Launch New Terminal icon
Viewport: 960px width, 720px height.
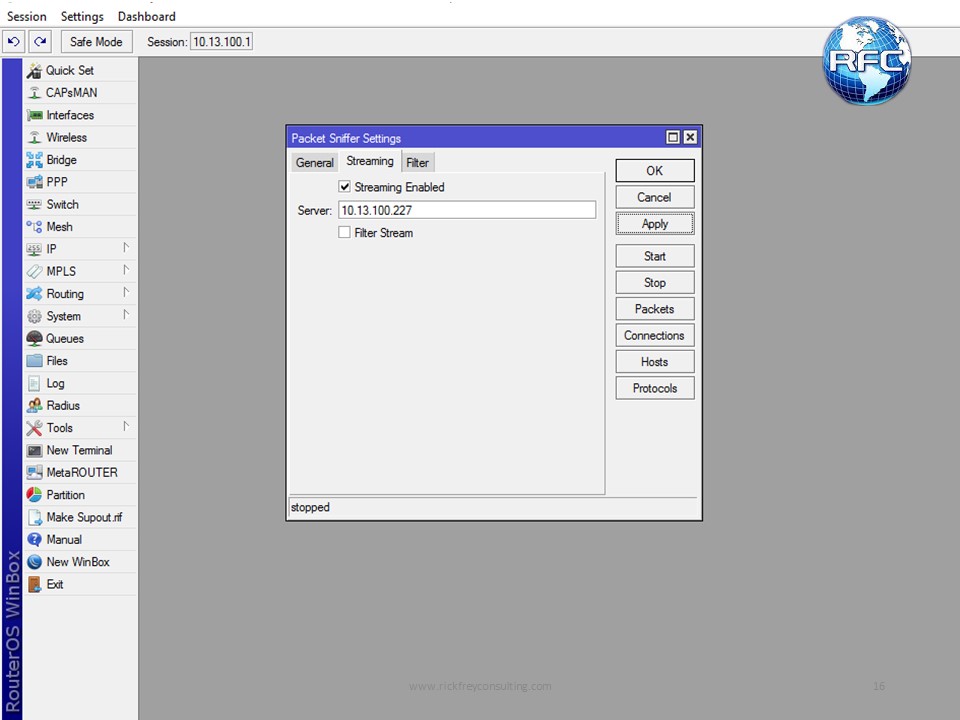[34, 451]
